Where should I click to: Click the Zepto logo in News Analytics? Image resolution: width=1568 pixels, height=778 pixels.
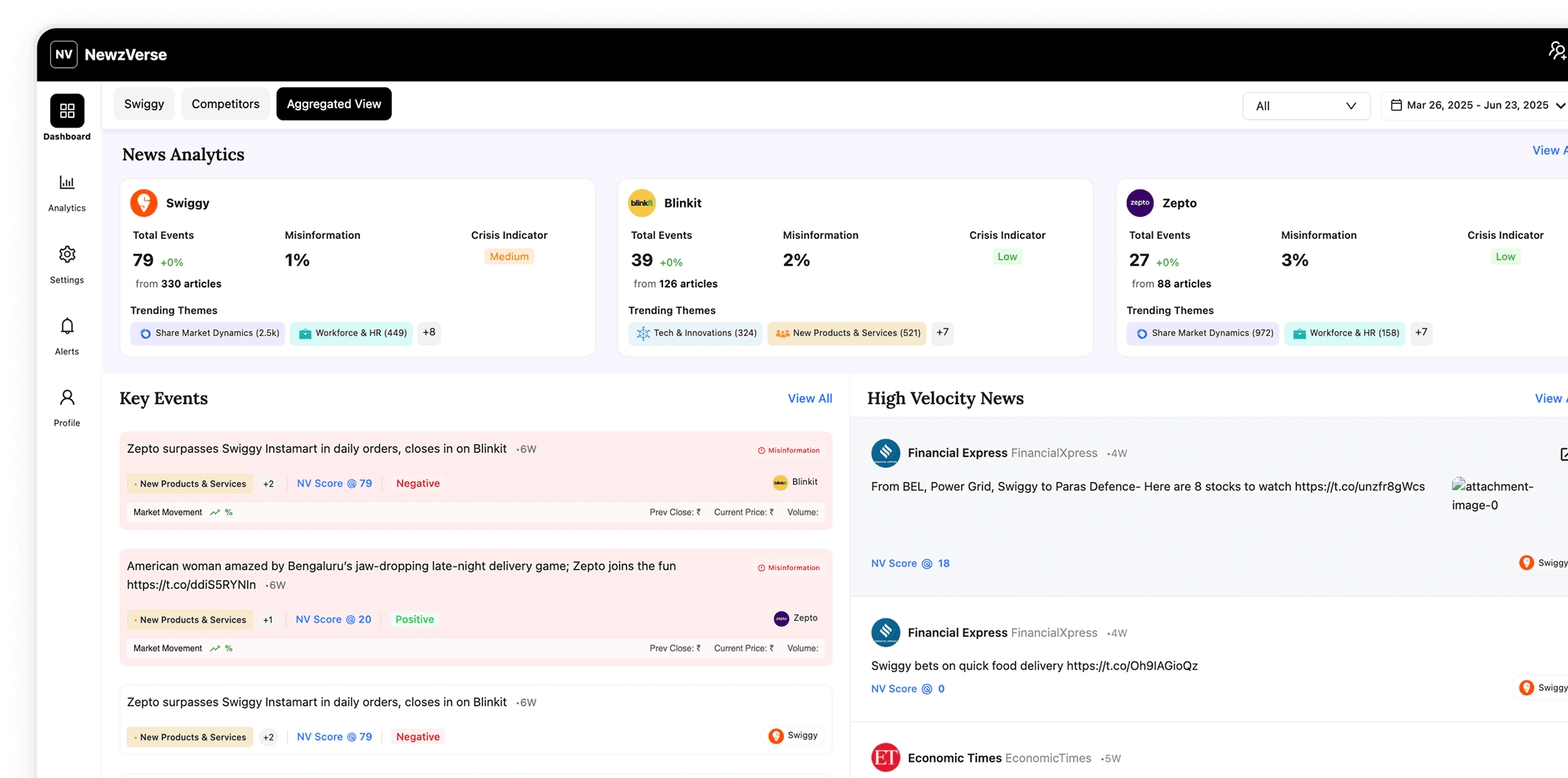[1140, 203]
